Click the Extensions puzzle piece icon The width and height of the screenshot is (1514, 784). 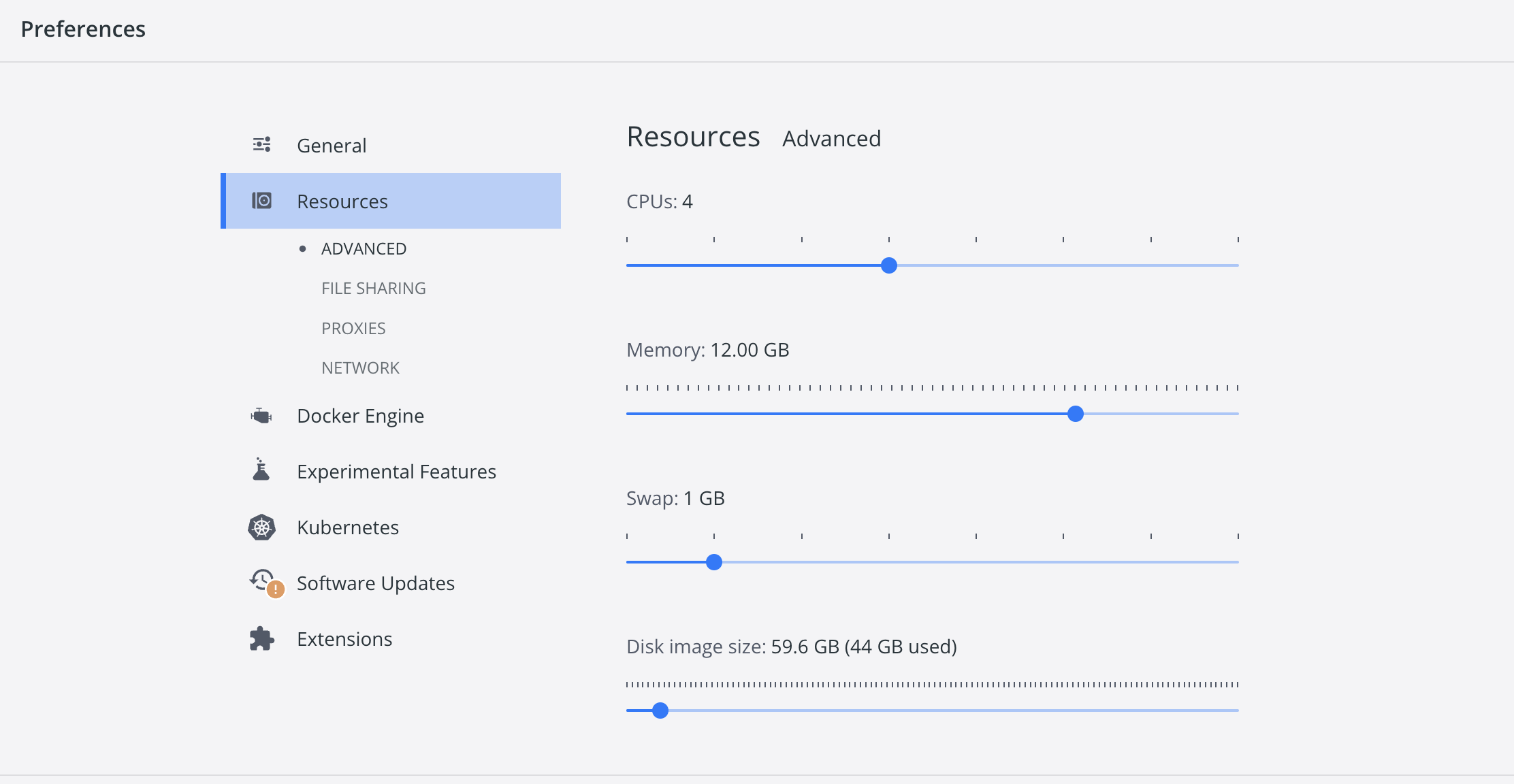click(x=261, y=639)
